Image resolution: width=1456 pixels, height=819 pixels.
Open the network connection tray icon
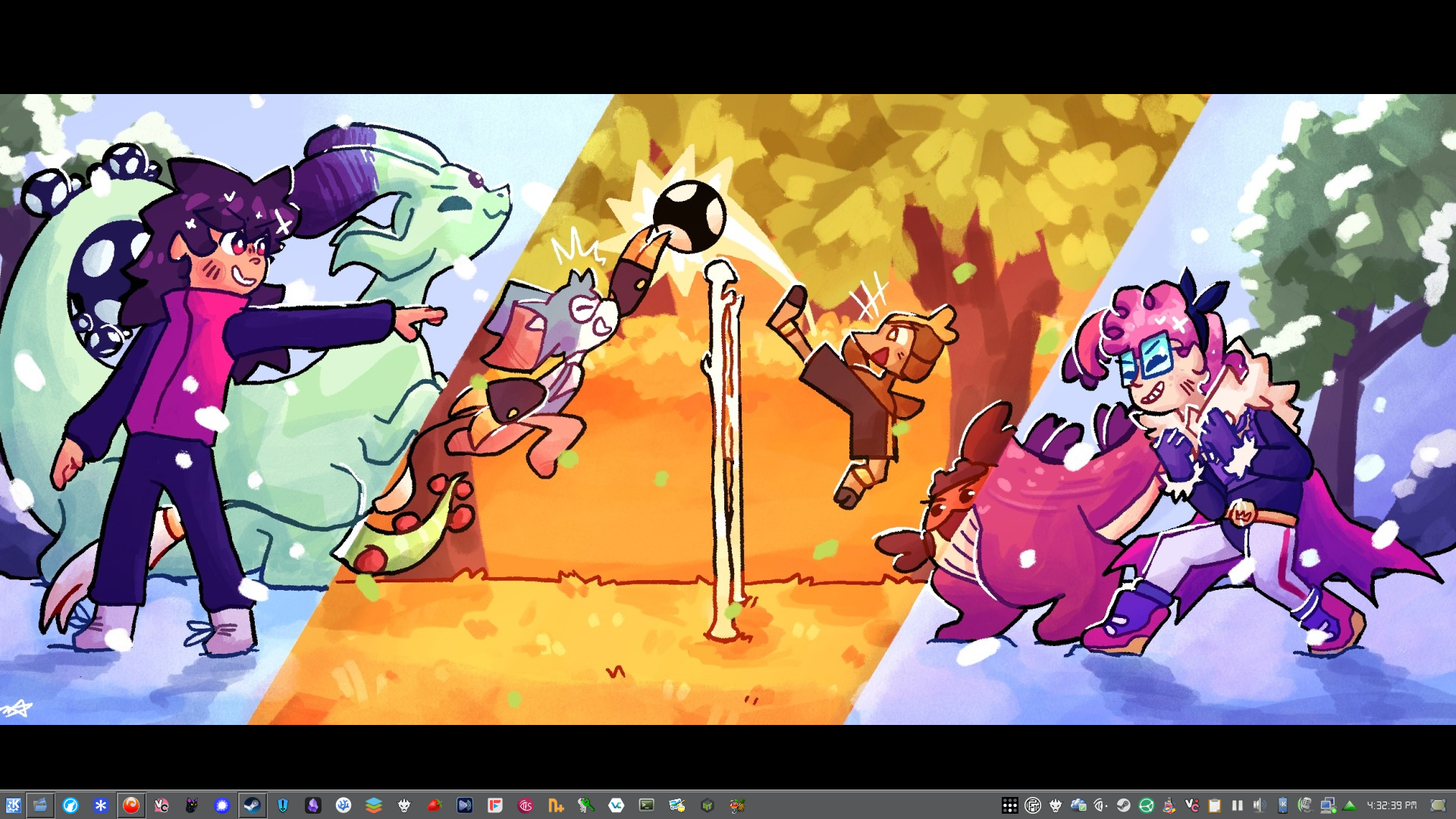click(x=1328, y=805)
